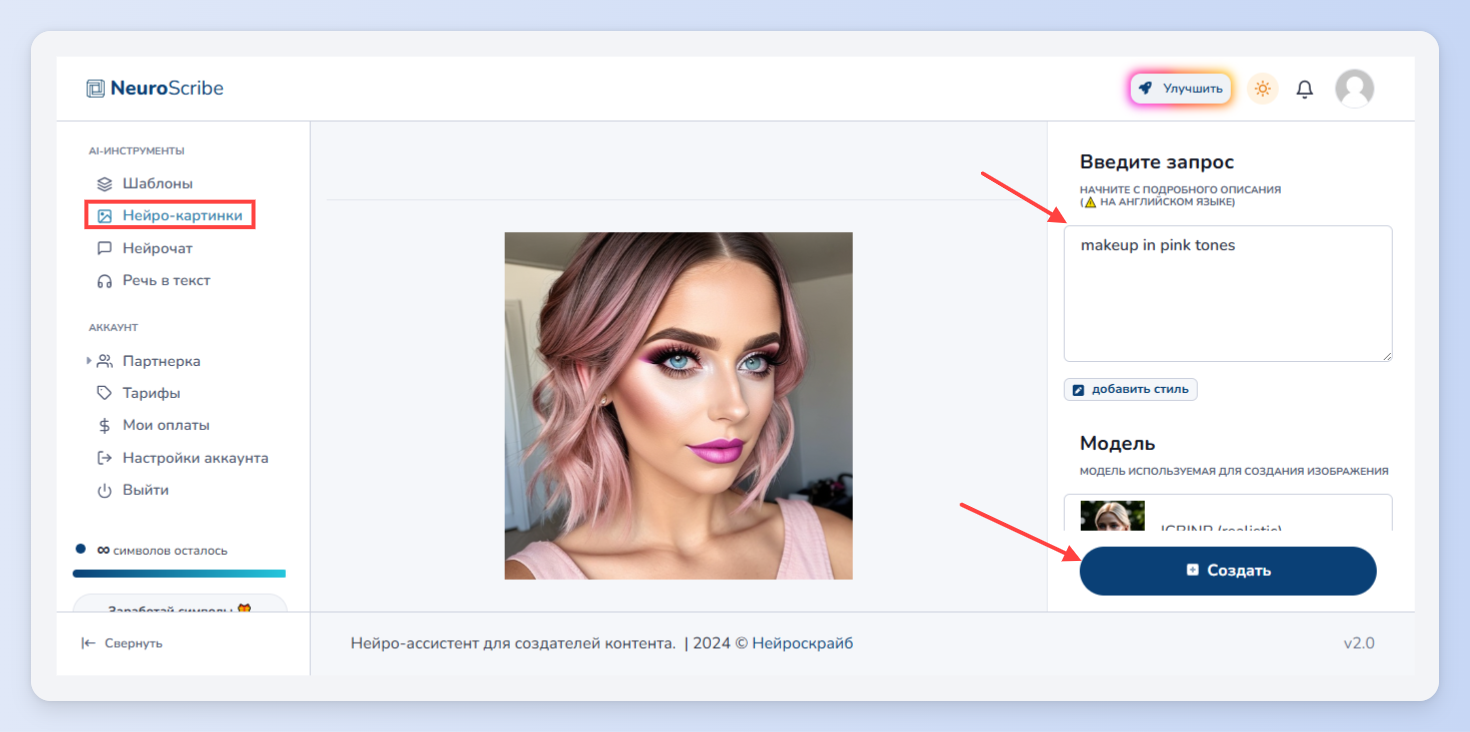
Task: Open the Шаблоны section
Action: coord(157,183)
